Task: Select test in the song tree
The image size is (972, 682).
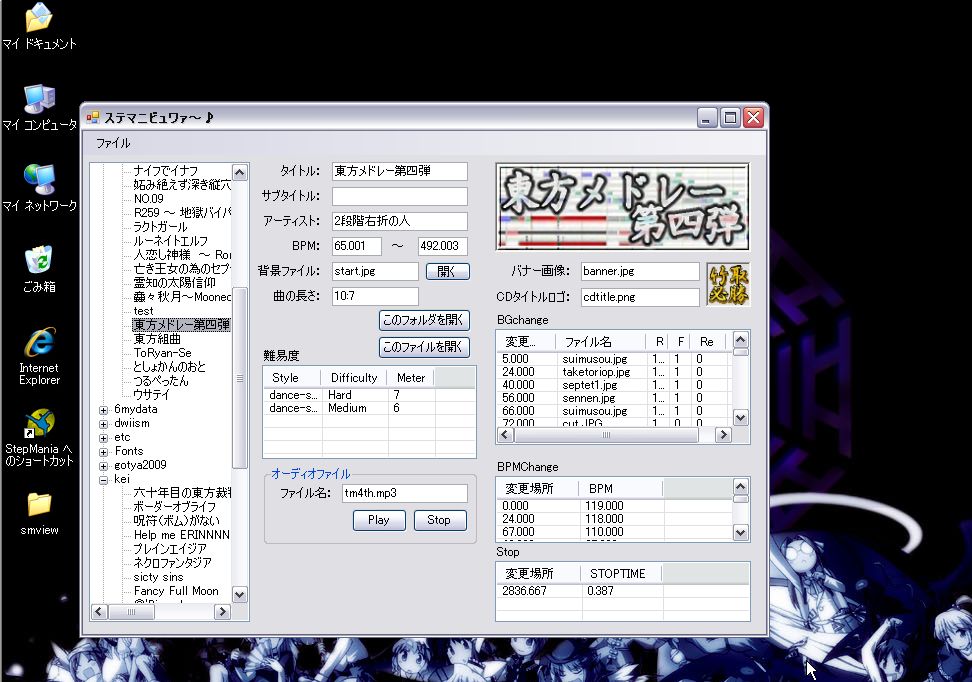Action: tap(143, 311)
